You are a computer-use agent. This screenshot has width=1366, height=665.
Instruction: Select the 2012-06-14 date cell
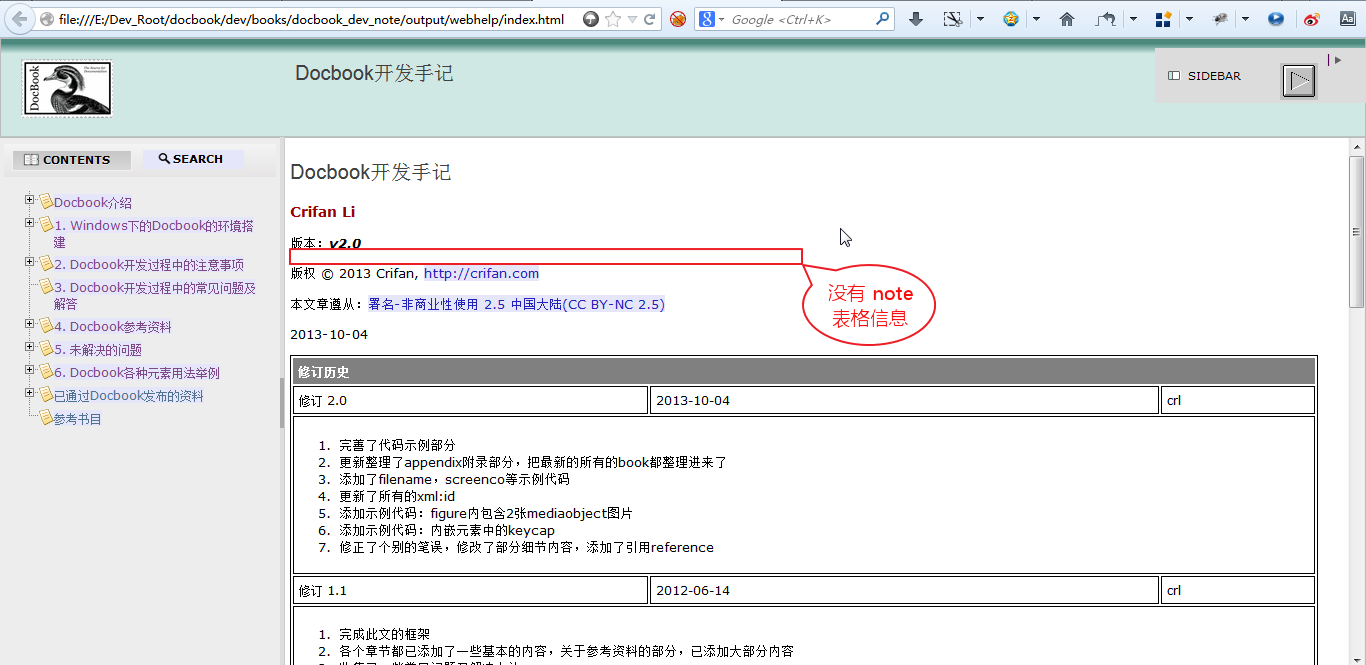(x=904, y=590)
